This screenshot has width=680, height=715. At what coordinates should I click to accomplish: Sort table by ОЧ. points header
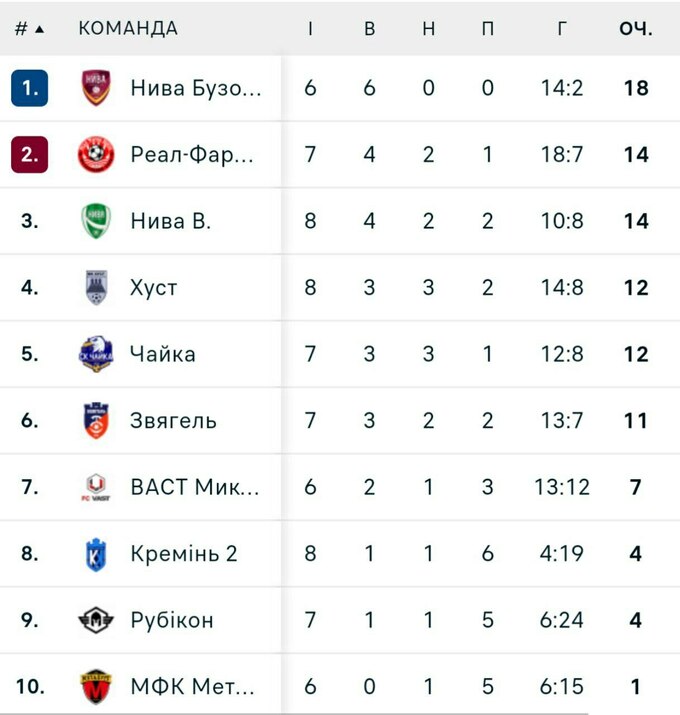click(x=635, y=28)
